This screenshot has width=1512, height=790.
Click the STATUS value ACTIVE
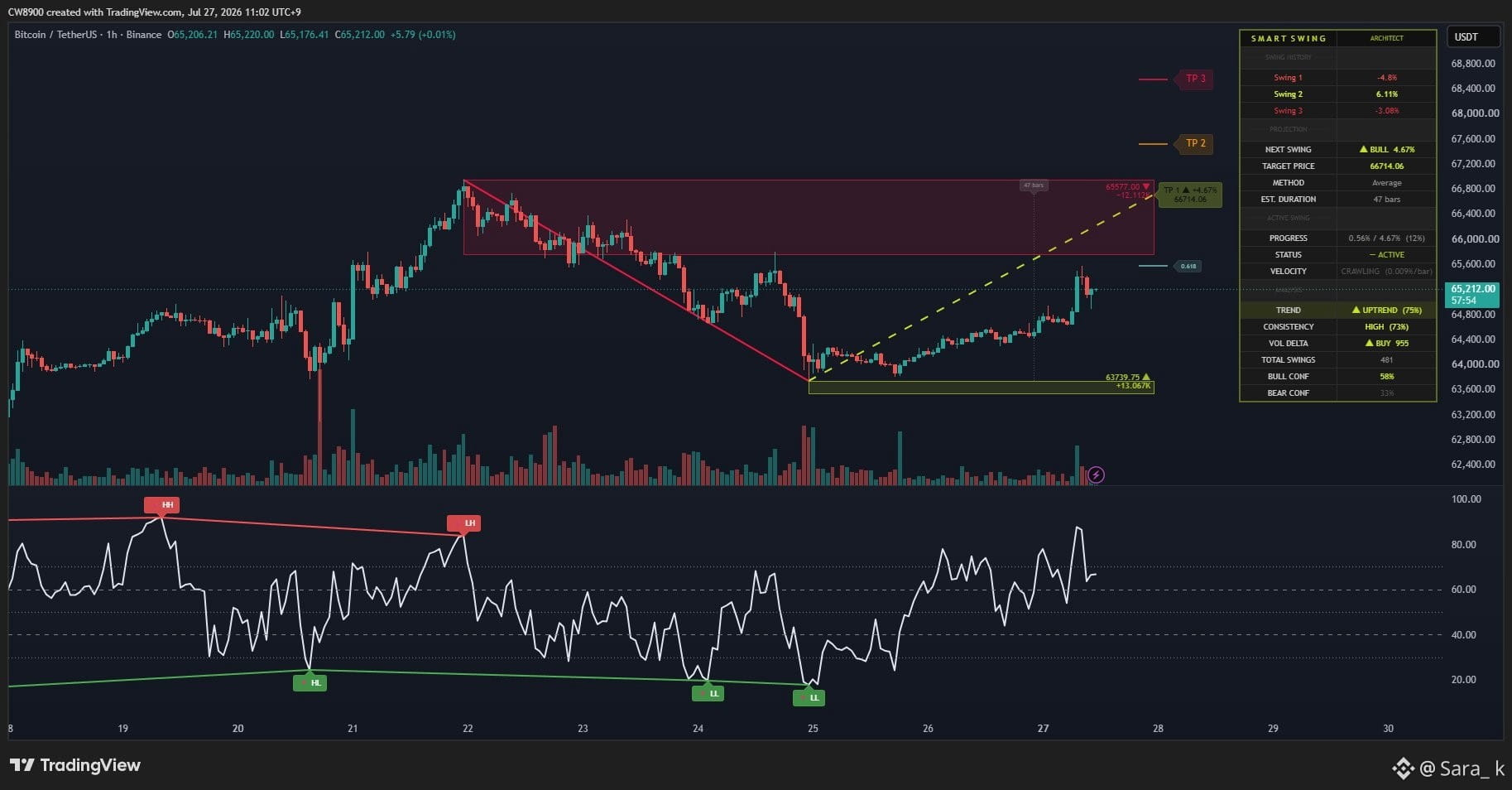(x=1387, y=255)
